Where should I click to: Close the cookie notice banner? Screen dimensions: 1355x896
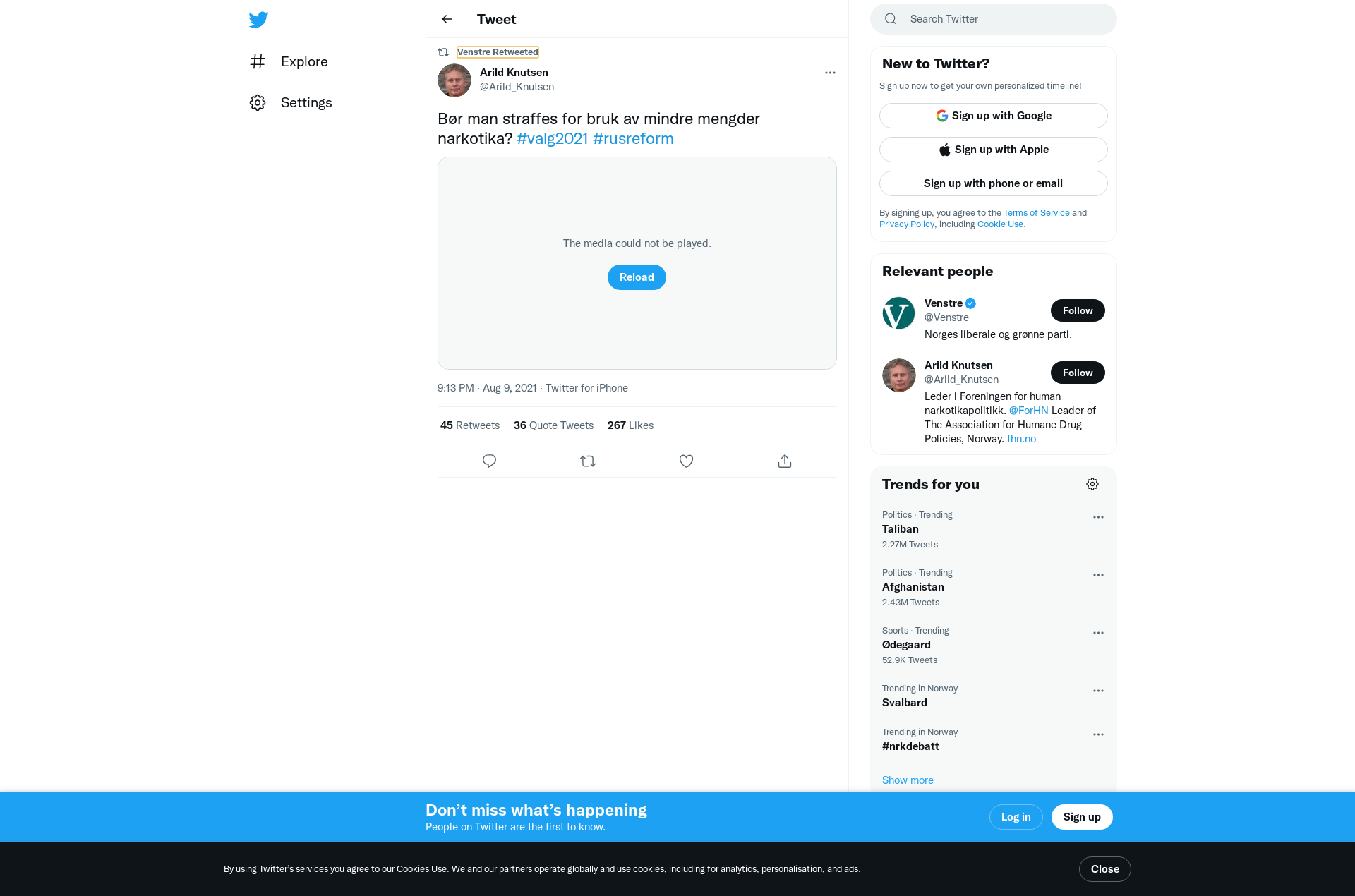pos(1104,869)
